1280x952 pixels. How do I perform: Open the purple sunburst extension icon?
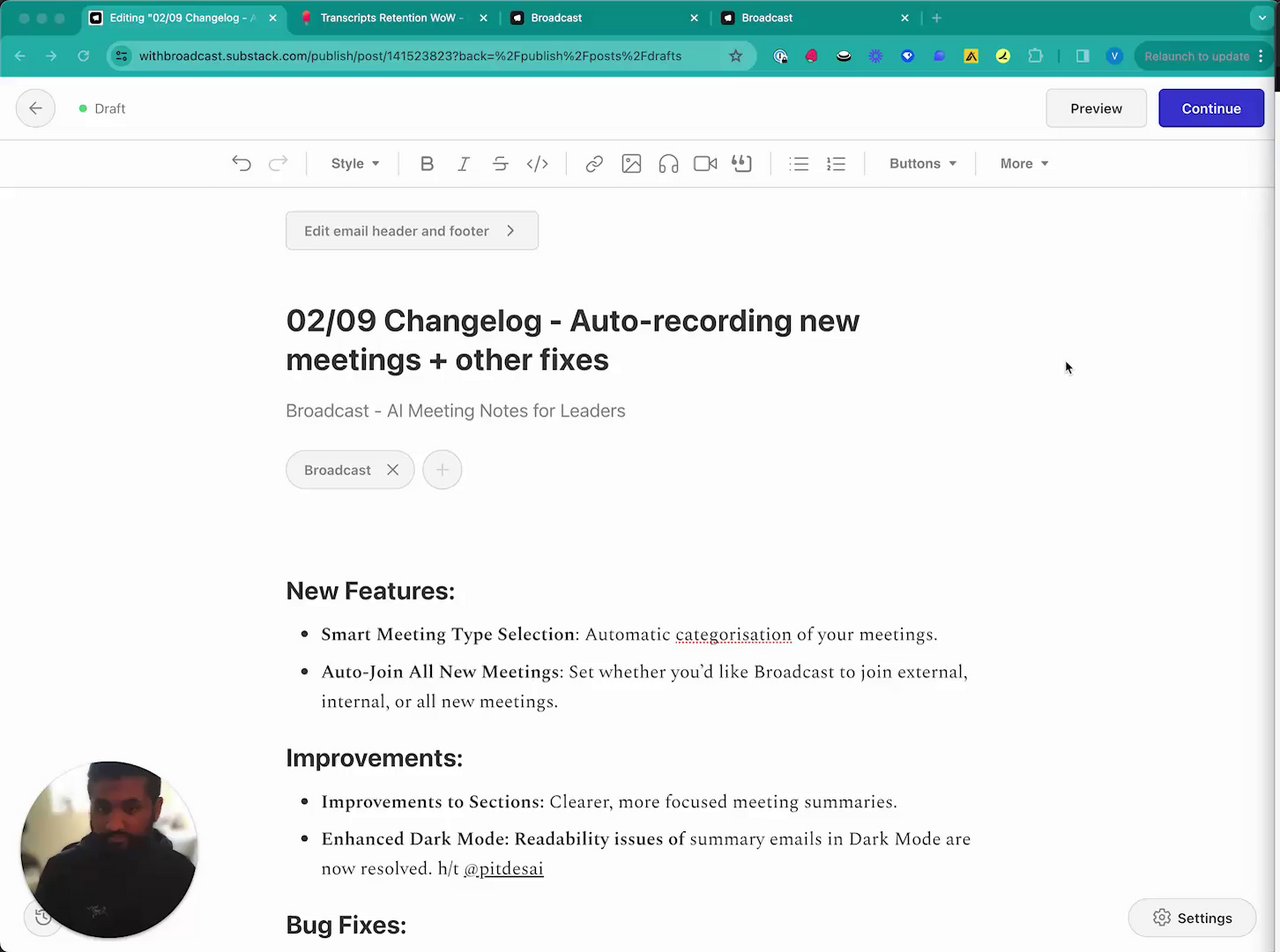(x=876, y=56)
